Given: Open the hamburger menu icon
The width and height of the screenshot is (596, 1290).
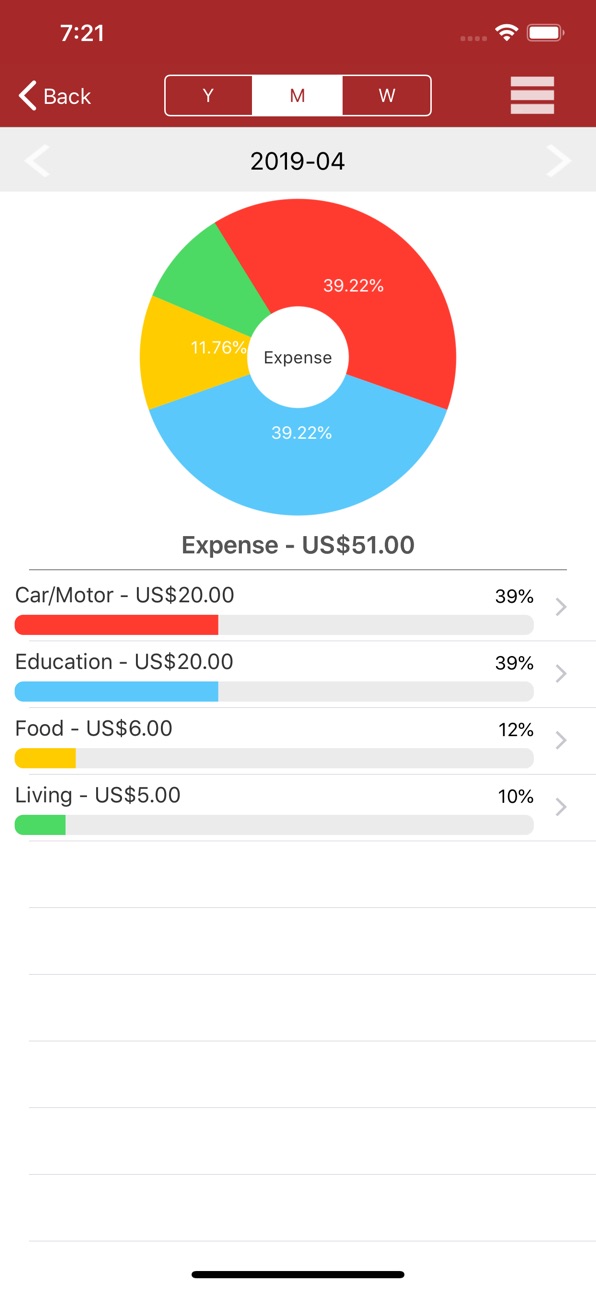Looking at the screenshot, I should (x=532, y=96).
